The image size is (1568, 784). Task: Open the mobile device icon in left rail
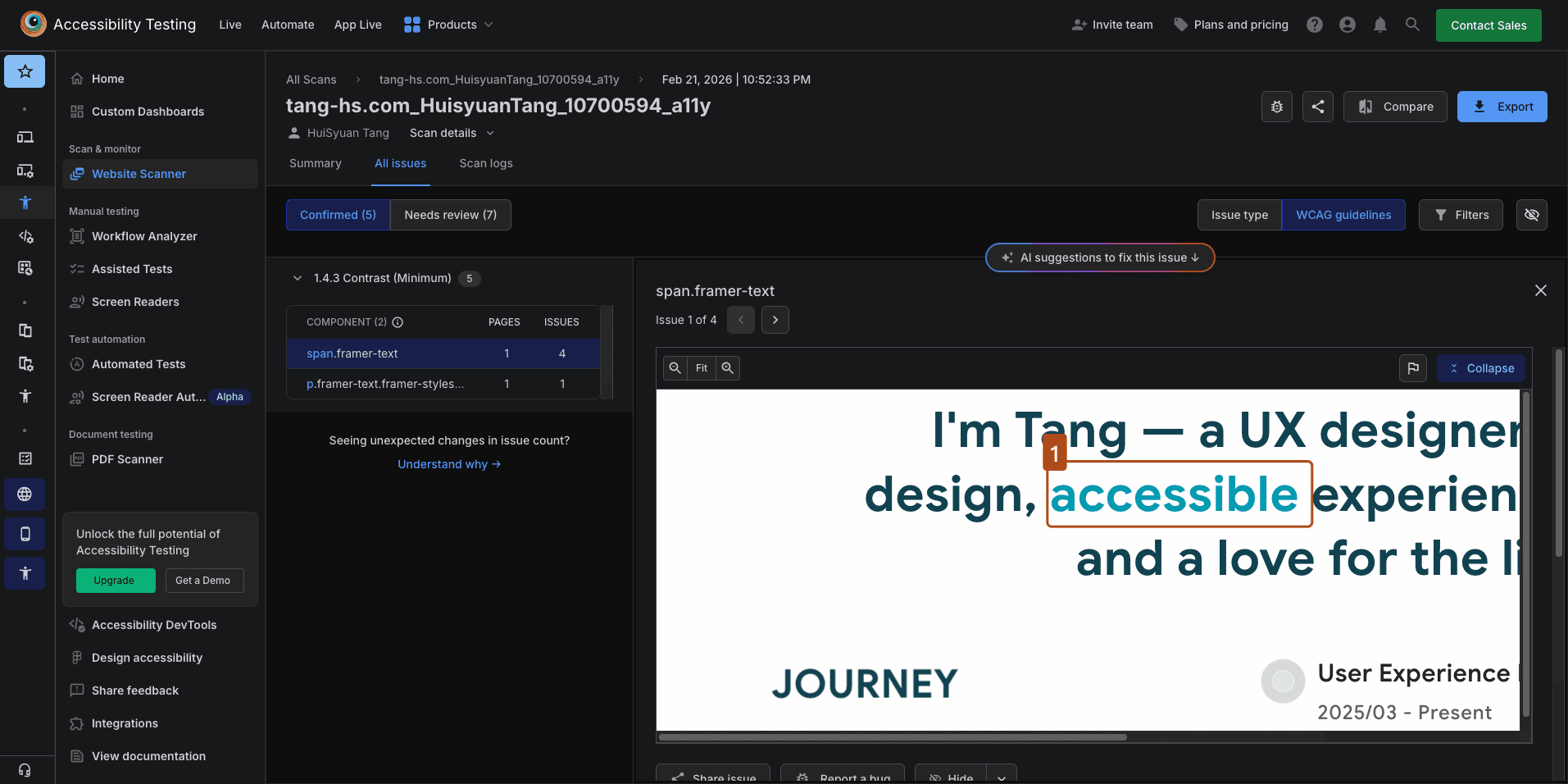[x=25, y=534]
